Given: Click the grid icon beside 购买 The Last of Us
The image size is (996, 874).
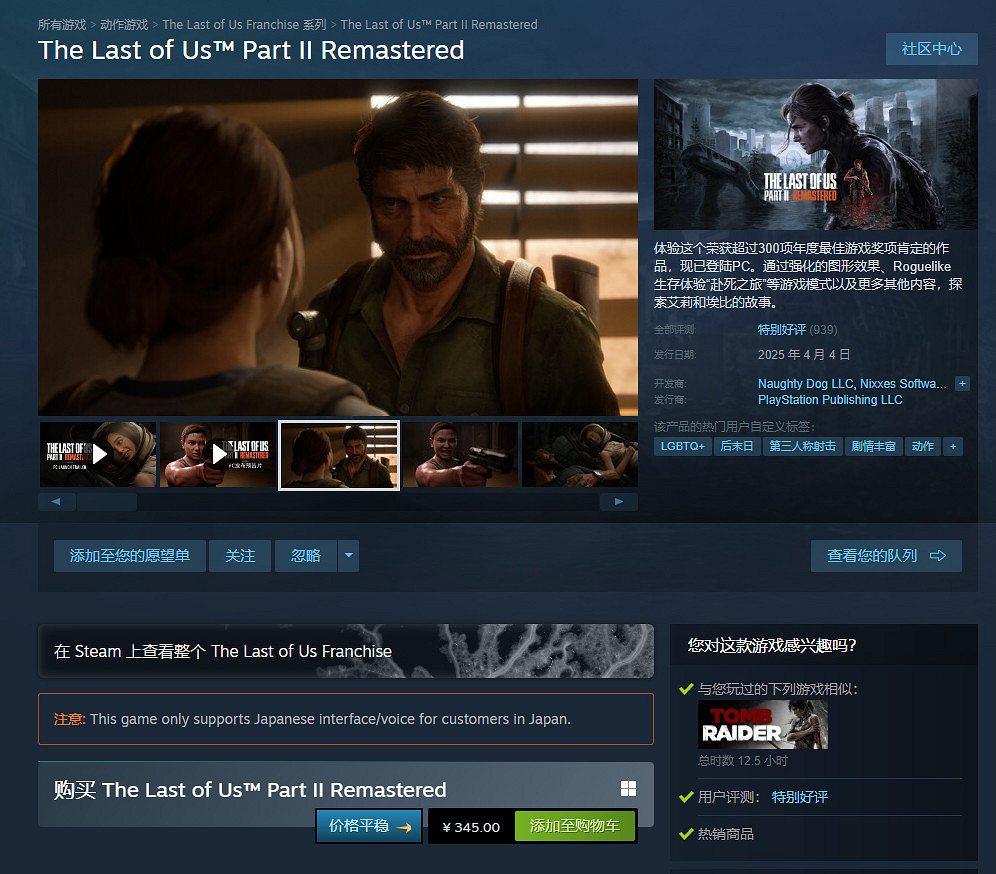Looking at the screenshot, I should click(x=628, y=788).
